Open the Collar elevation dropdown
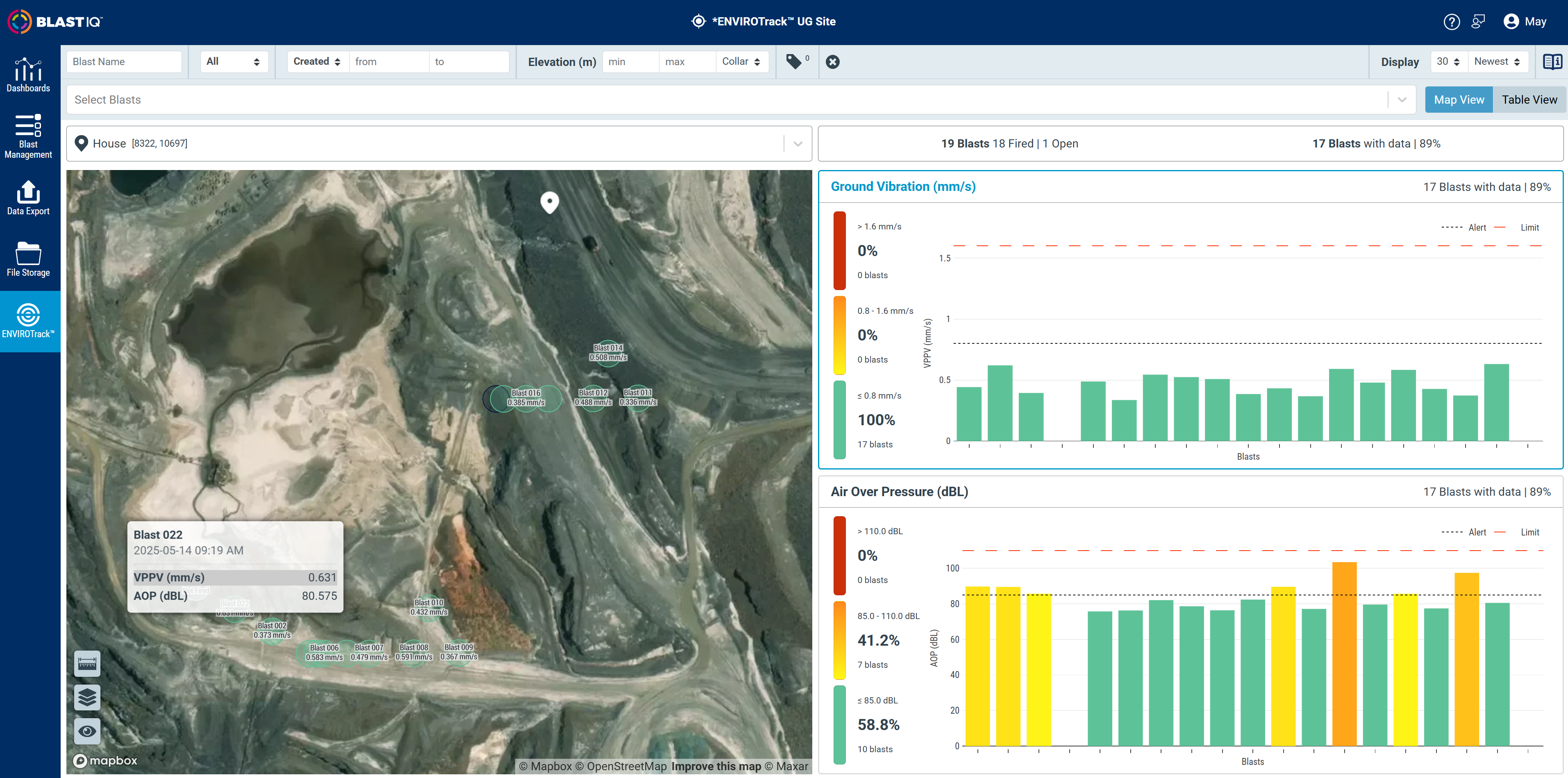1568x778 pixels. click(741, 61)
